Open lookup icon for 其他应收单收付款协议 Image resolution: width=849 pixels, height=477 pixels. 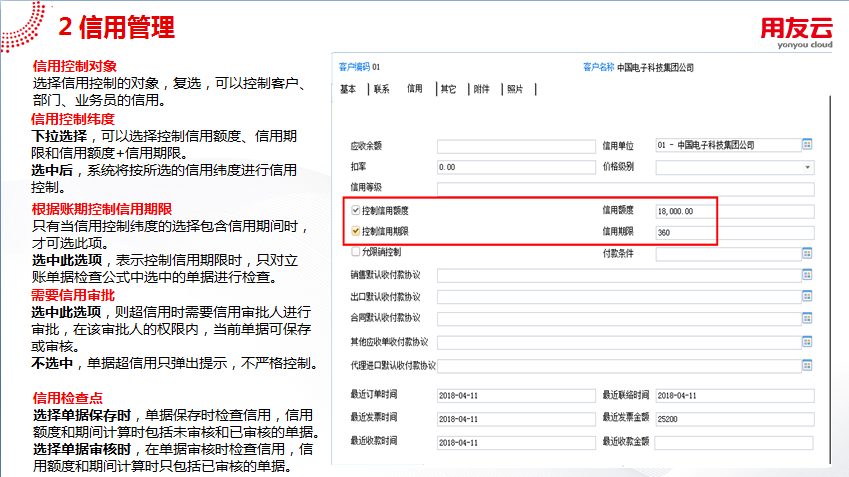pos(807,342)
